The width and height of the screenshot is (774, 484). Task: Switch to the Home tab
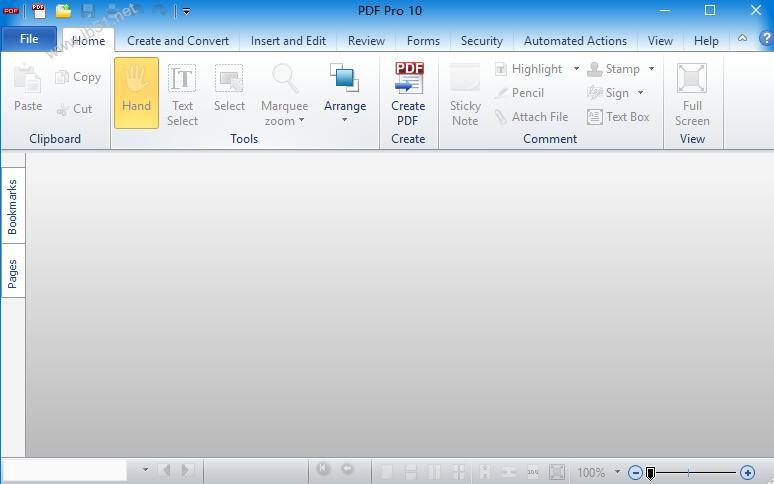88,40
